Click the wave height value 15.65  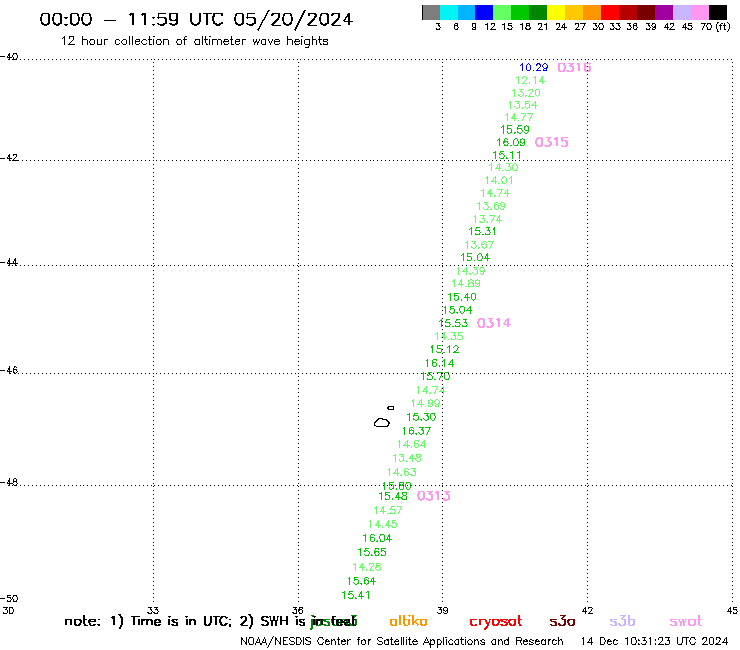372,552
